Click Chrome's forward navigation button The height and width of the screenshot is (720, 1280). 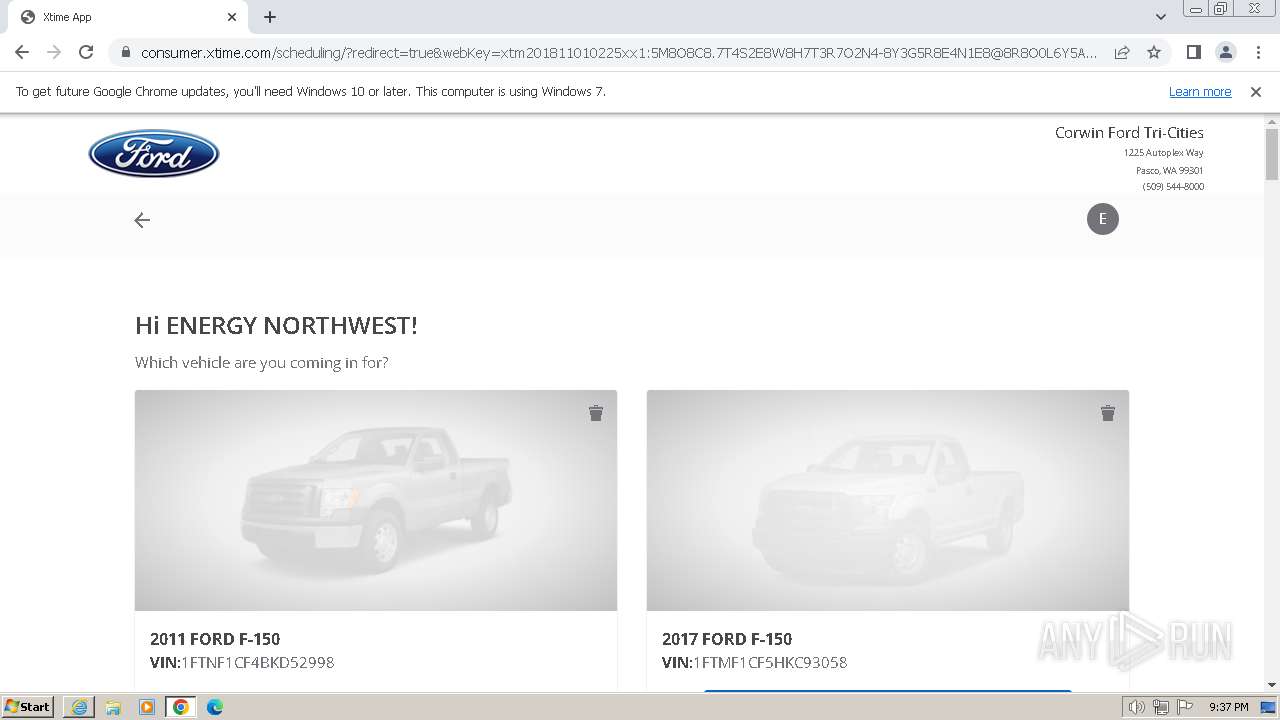tap(54, 52)
